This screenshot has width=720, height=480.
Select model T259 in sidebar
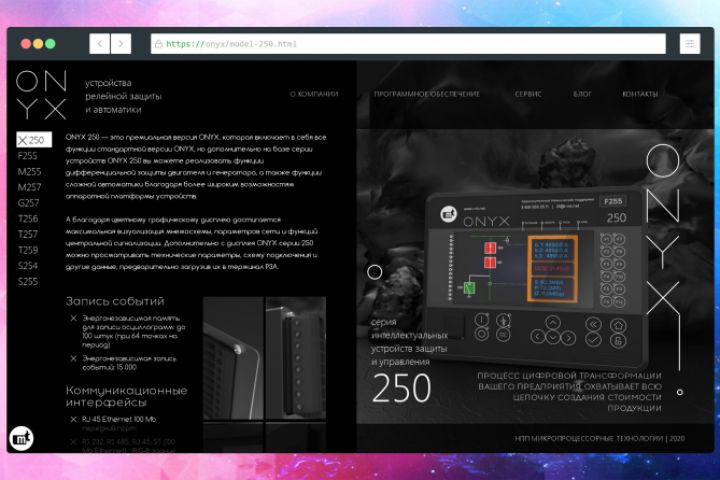coord(28,250)
